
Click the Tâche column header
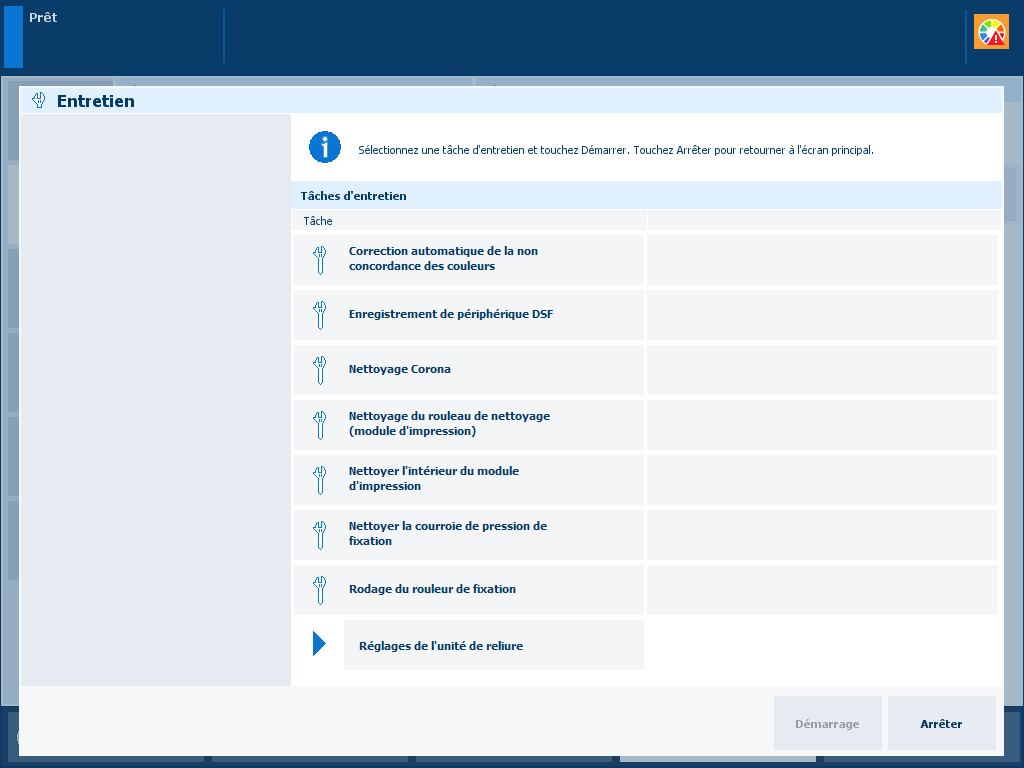(x=318, y=221)
